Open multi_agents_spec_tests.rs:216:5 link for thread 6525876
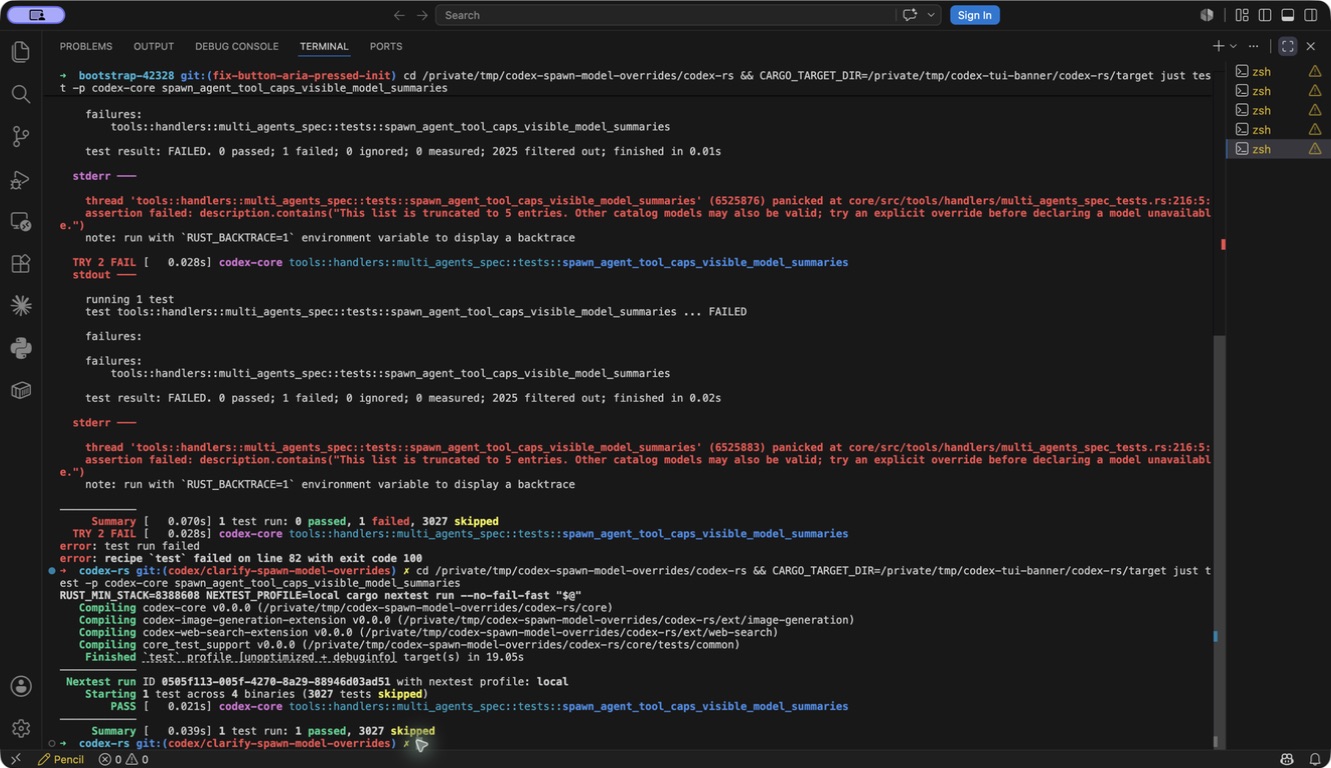The height and width of the screenshot is (768, 1331). coord(1029,200)
